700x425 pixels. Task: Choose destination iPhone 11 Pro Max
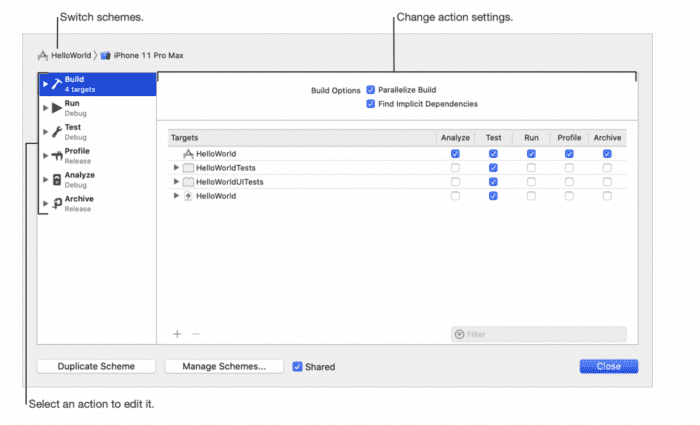(x=148, y=55)
